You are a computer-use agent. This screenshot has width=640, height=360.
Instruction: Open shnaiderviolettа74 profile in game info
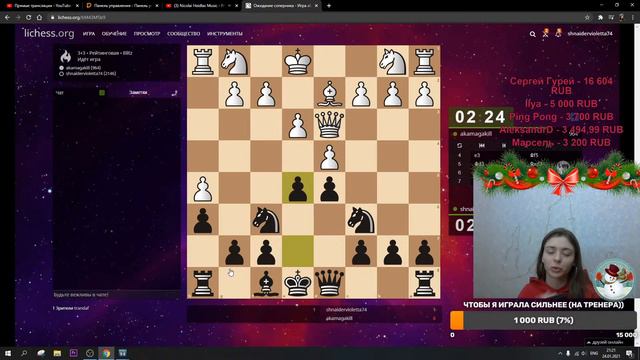tap(91, 73)
